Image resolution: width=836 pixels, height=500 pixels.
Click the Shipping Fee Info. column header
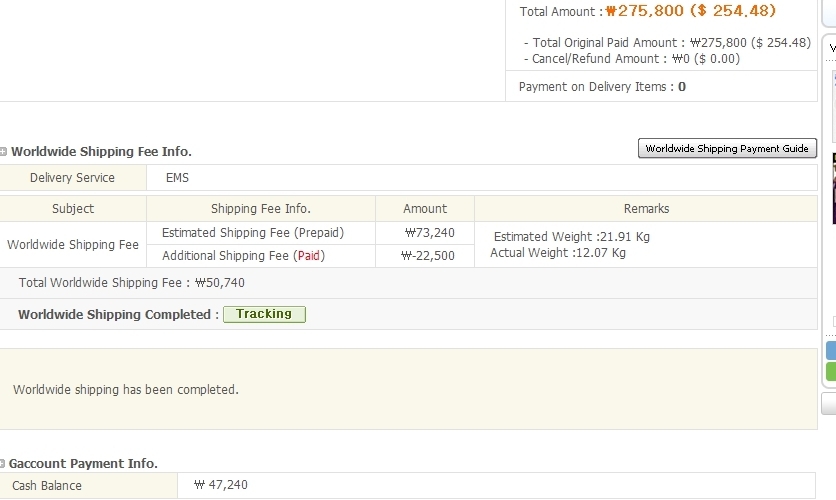click(260, 209)
